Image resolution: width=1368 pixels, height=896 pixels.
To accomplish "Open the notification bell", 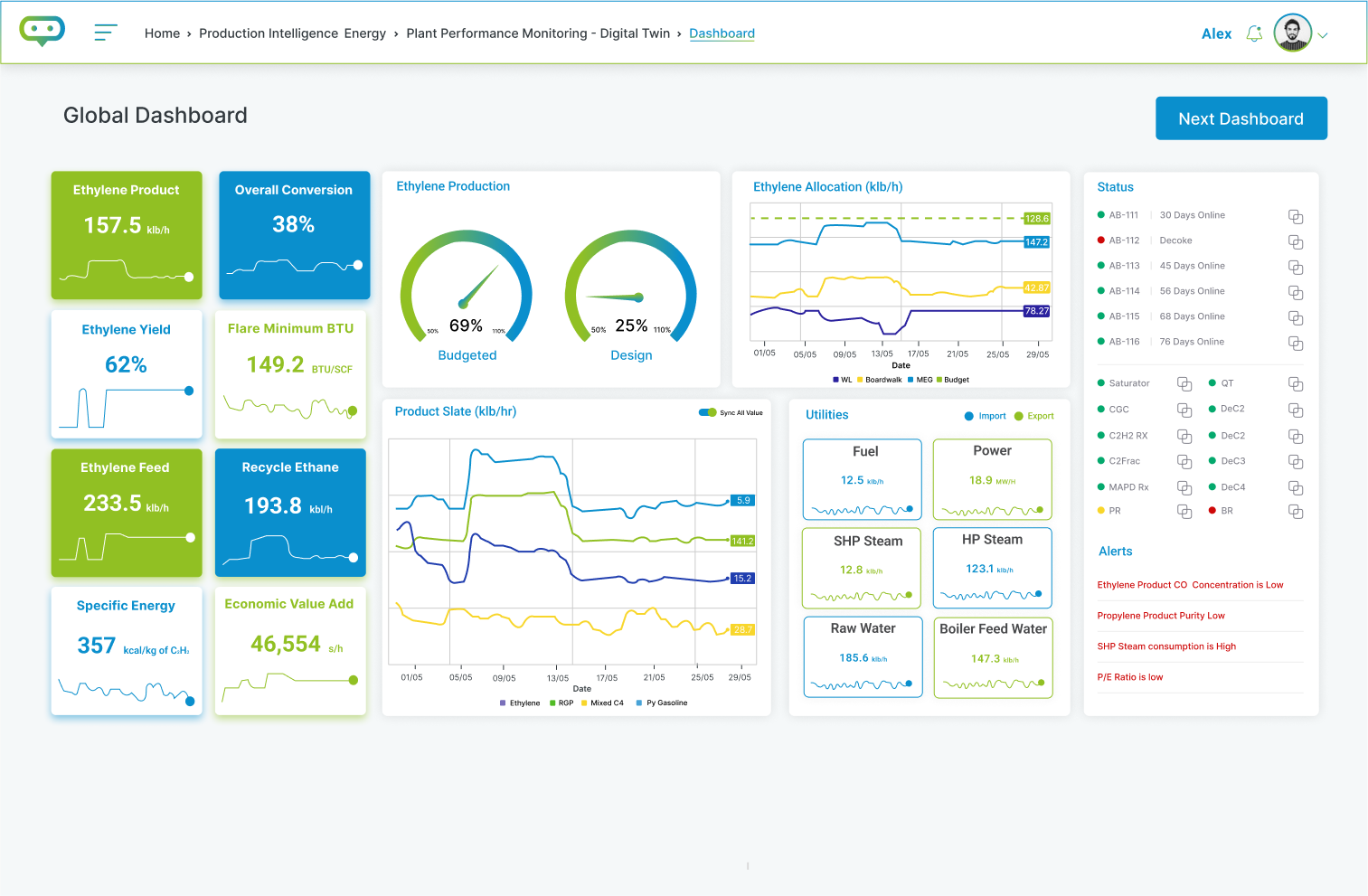I will point(1254,33).
